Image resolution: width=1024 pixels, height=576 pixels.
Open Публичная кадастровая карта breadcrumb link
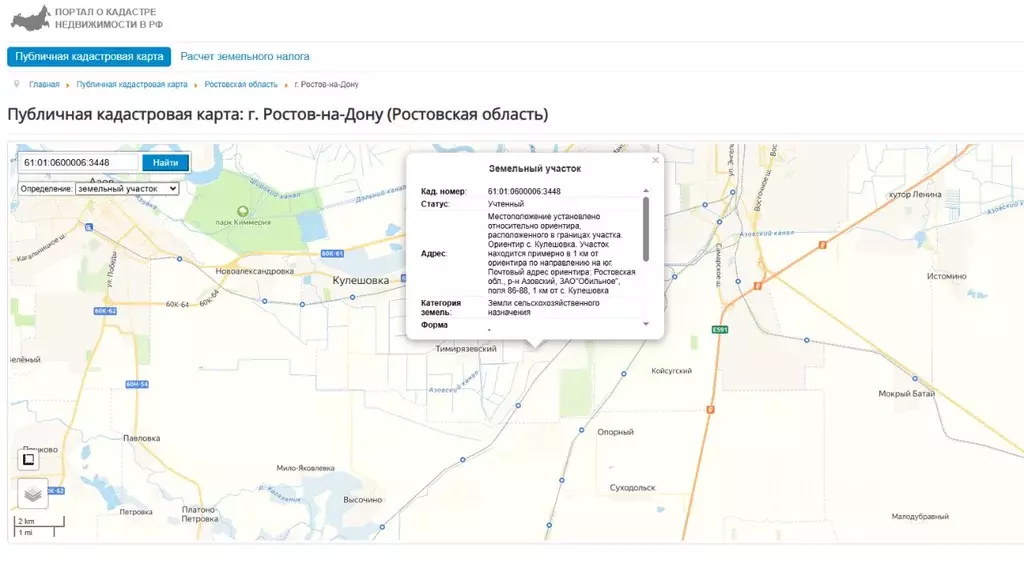(x=132, y=85)
